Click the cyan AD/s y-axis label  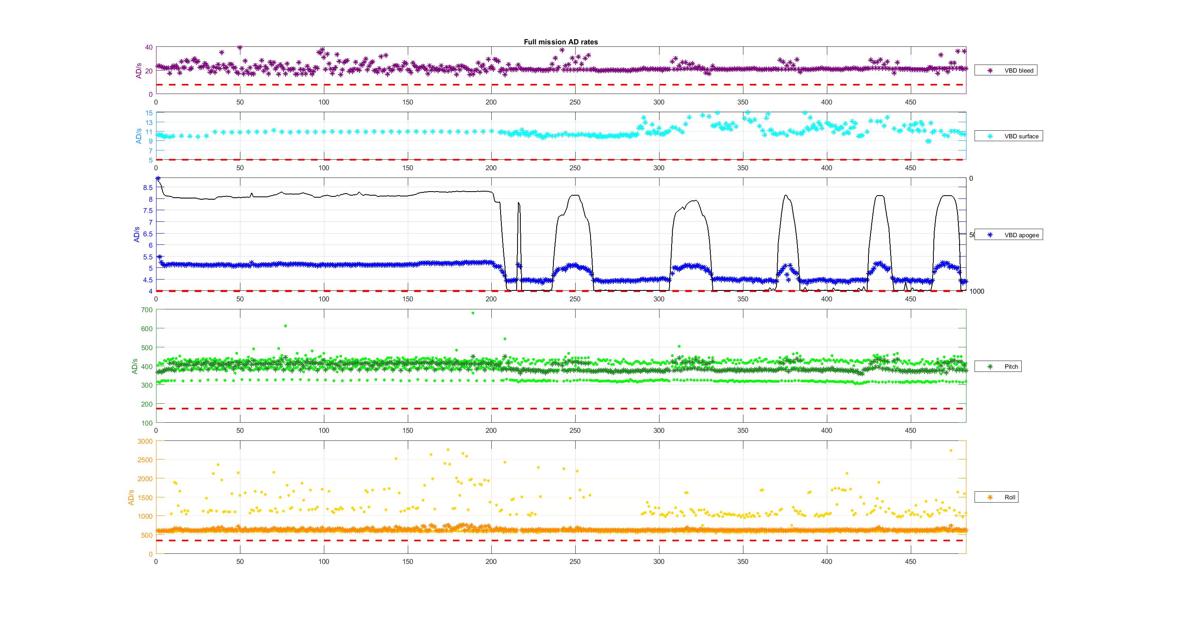click(139, 136)
